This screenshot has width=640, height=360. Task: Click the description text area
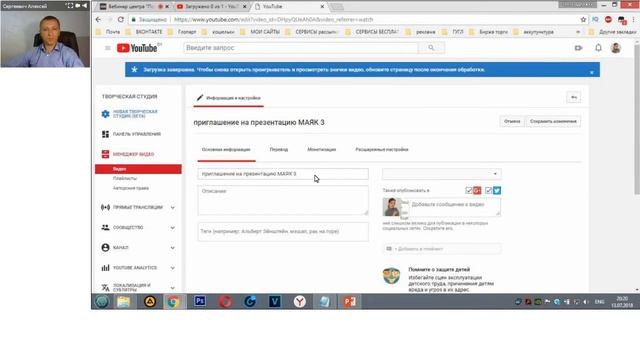click(x=283, y=200)
